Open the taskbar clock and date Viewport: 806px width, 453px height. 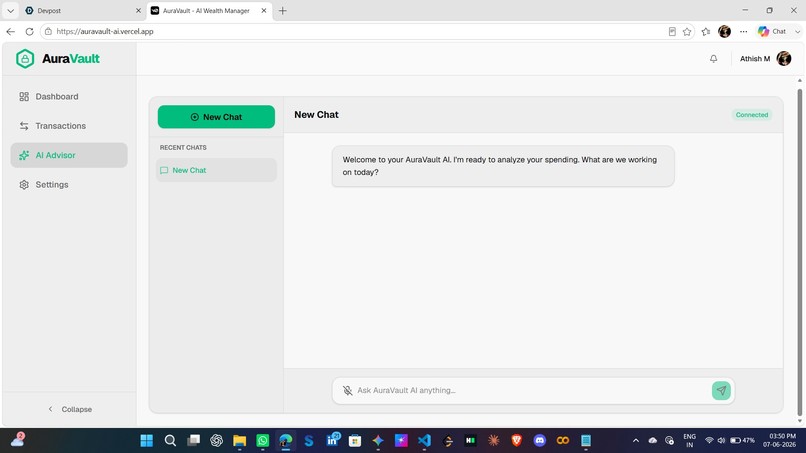tap(779, 441)
